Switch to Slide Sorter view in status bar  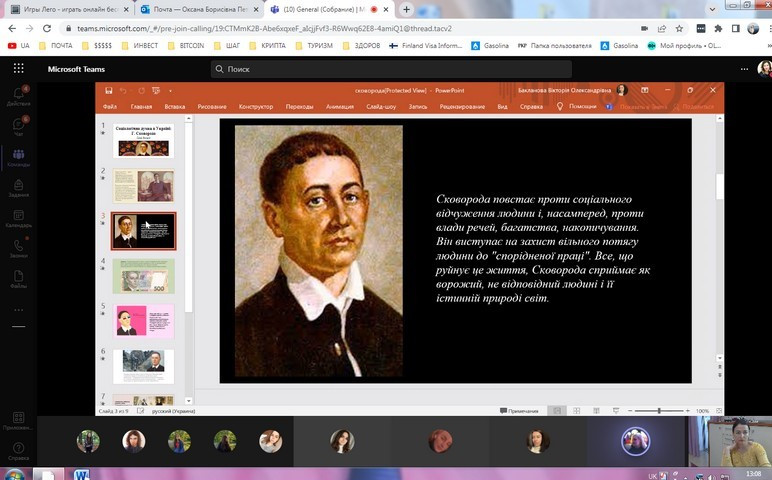click(575, 411)
